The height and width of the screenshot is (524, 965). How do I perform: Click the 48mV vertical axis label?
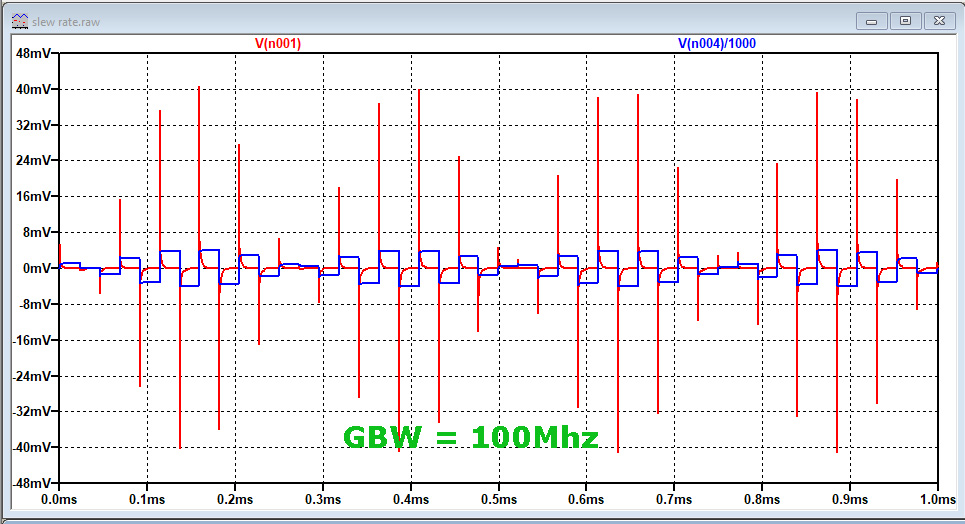click(33, 54)
